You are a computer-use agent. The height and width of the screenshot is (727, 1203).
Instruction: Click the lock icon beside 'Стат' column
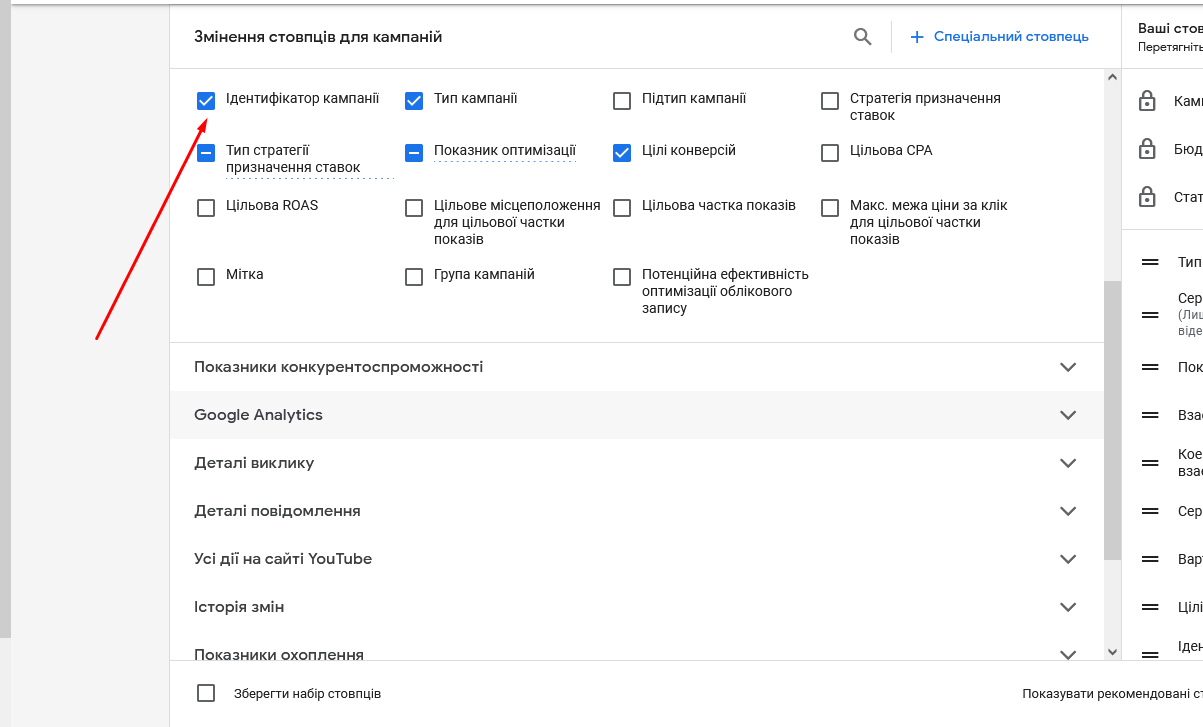tap(1148, 197)
